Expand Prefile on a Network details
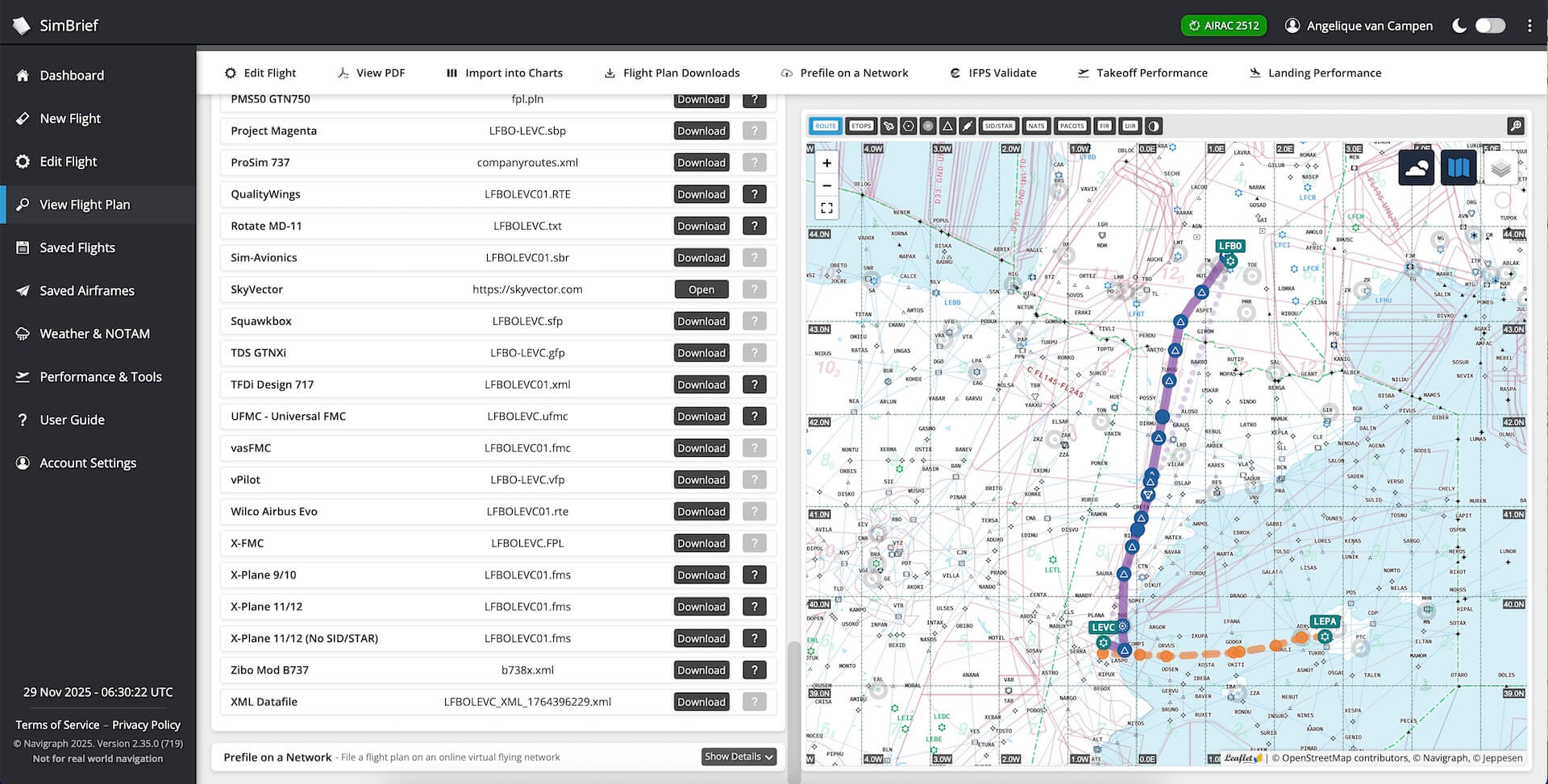The height and width of the screenshot is (784, 1548). point(739,757)
